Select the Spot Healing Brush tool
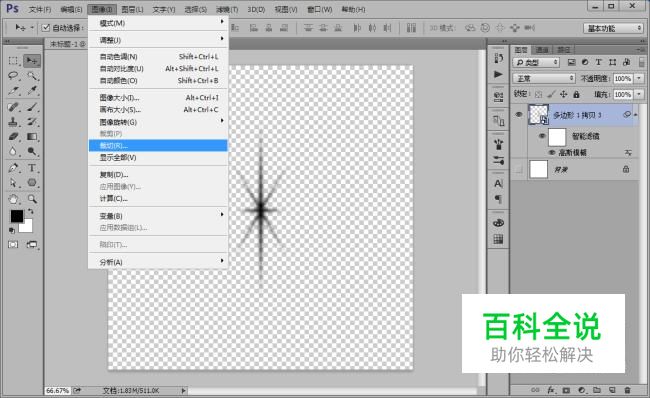Screen dimensions: 650x398 click(x=13, y=107)
